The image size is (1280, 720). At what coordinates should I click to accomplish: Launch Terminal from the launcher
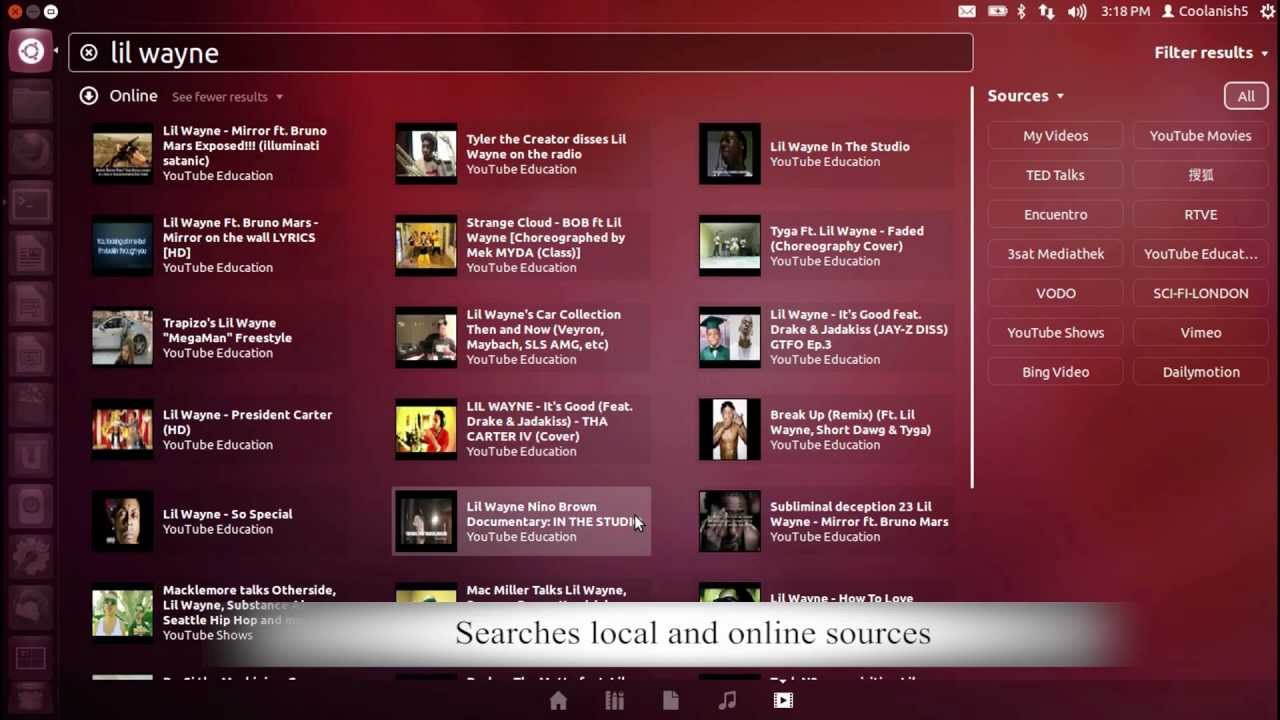coord(31,205)
